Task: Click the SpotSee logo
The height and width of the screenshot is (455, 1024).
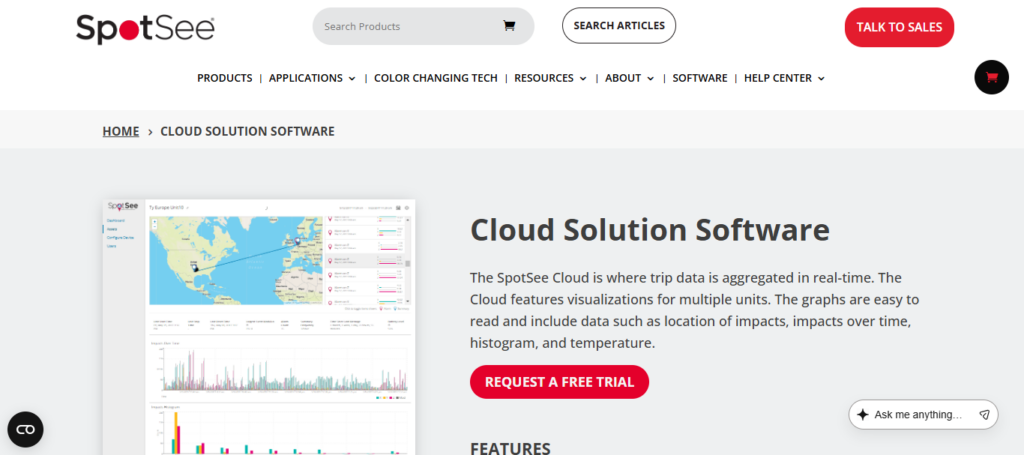Action: tap(145, 28)
